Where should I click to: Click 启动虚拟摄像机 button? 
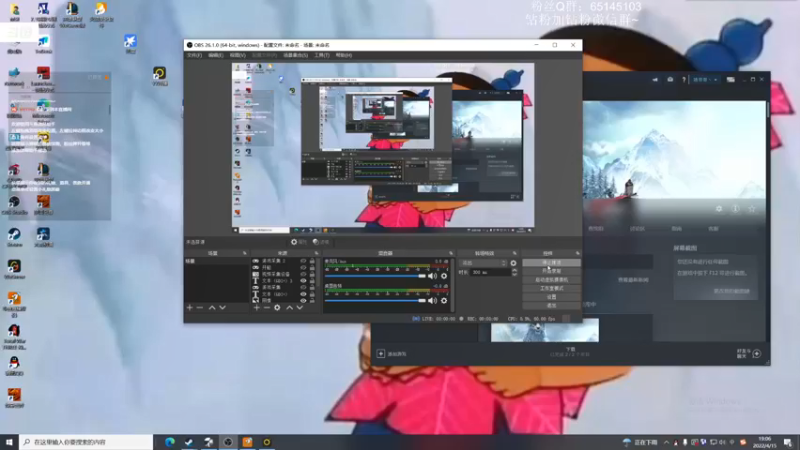[x=552, y=280]
